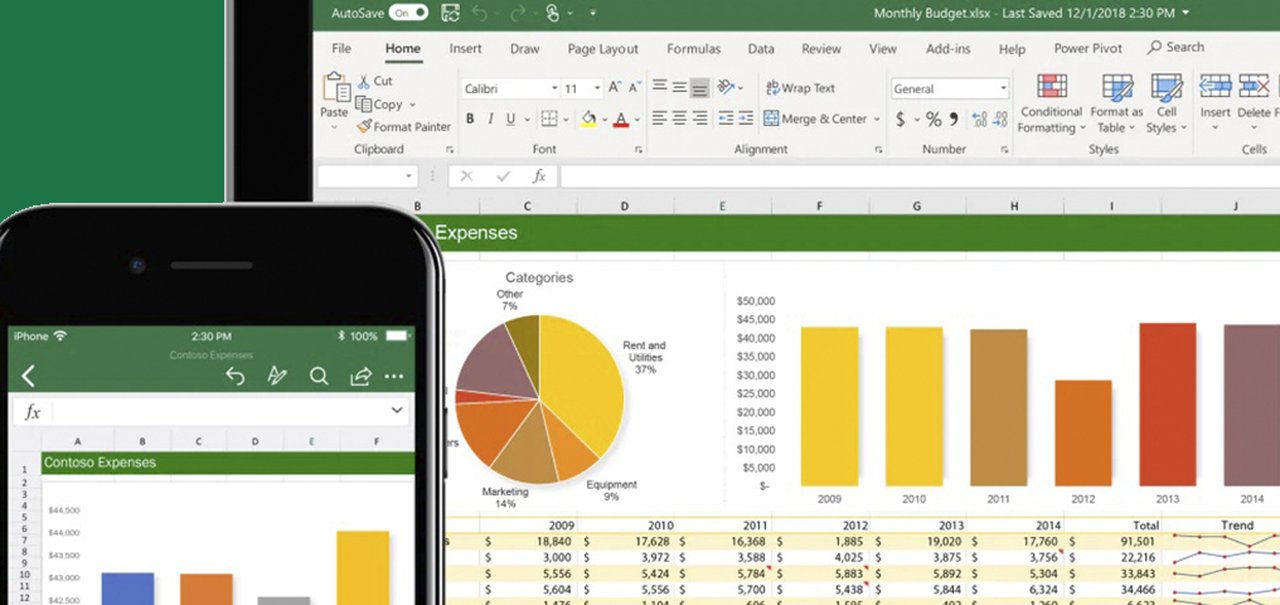Viewport: 1280px width, 605px height.
Task: Click the Borders icon
Action: pos(549,119)
